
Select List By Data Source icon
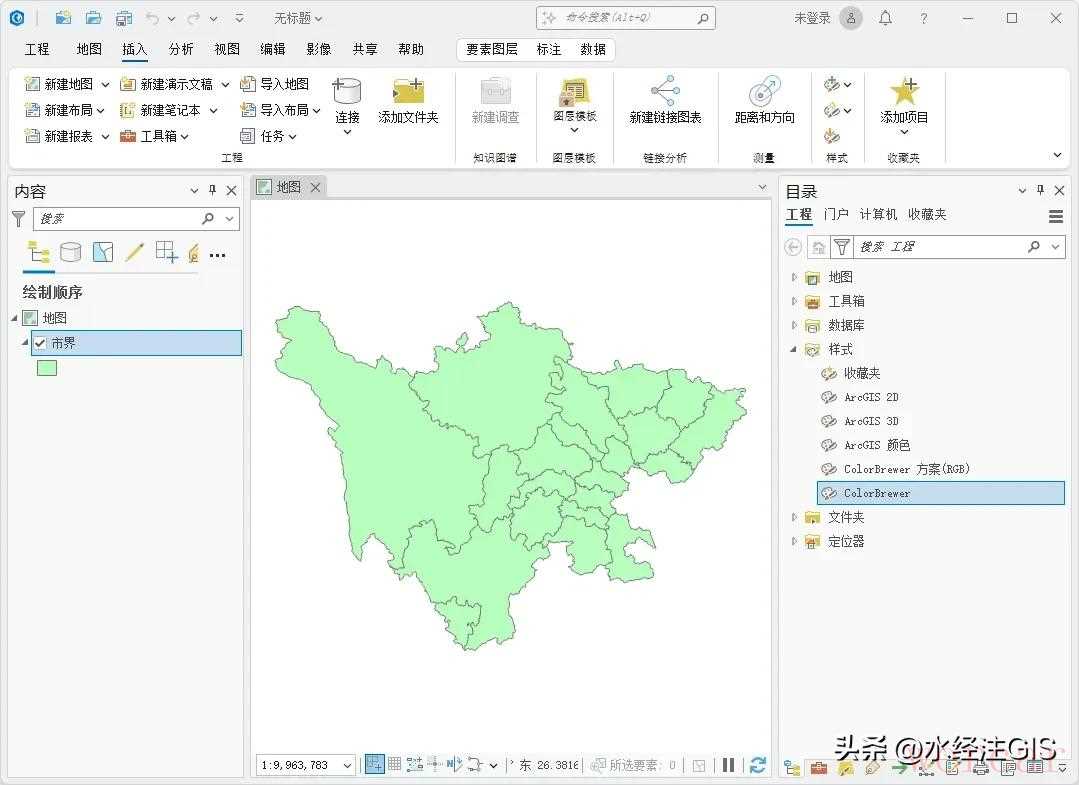click(70, 252)
